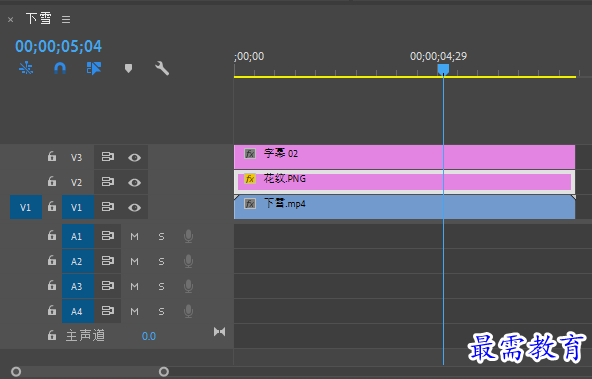Close the 下雪 sequence tab

pyautogui.click(x=11, y=20)
